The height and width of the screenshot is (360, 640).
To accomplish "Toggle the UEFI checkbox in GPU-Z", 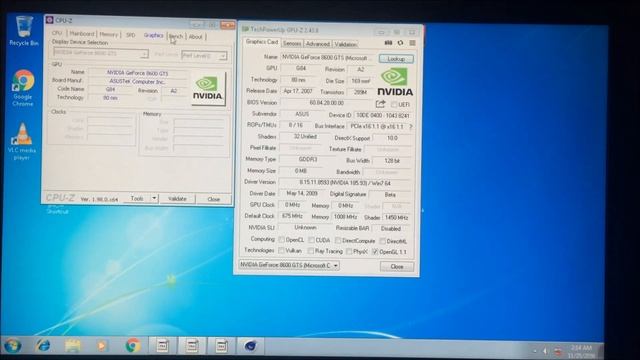I will point(393,105).
